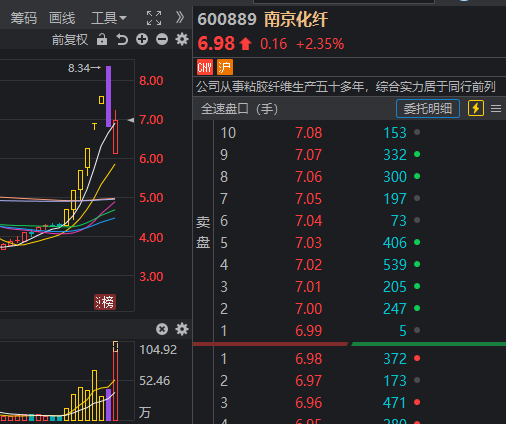Click stock name 南京化纤

[x=296, y=19]
